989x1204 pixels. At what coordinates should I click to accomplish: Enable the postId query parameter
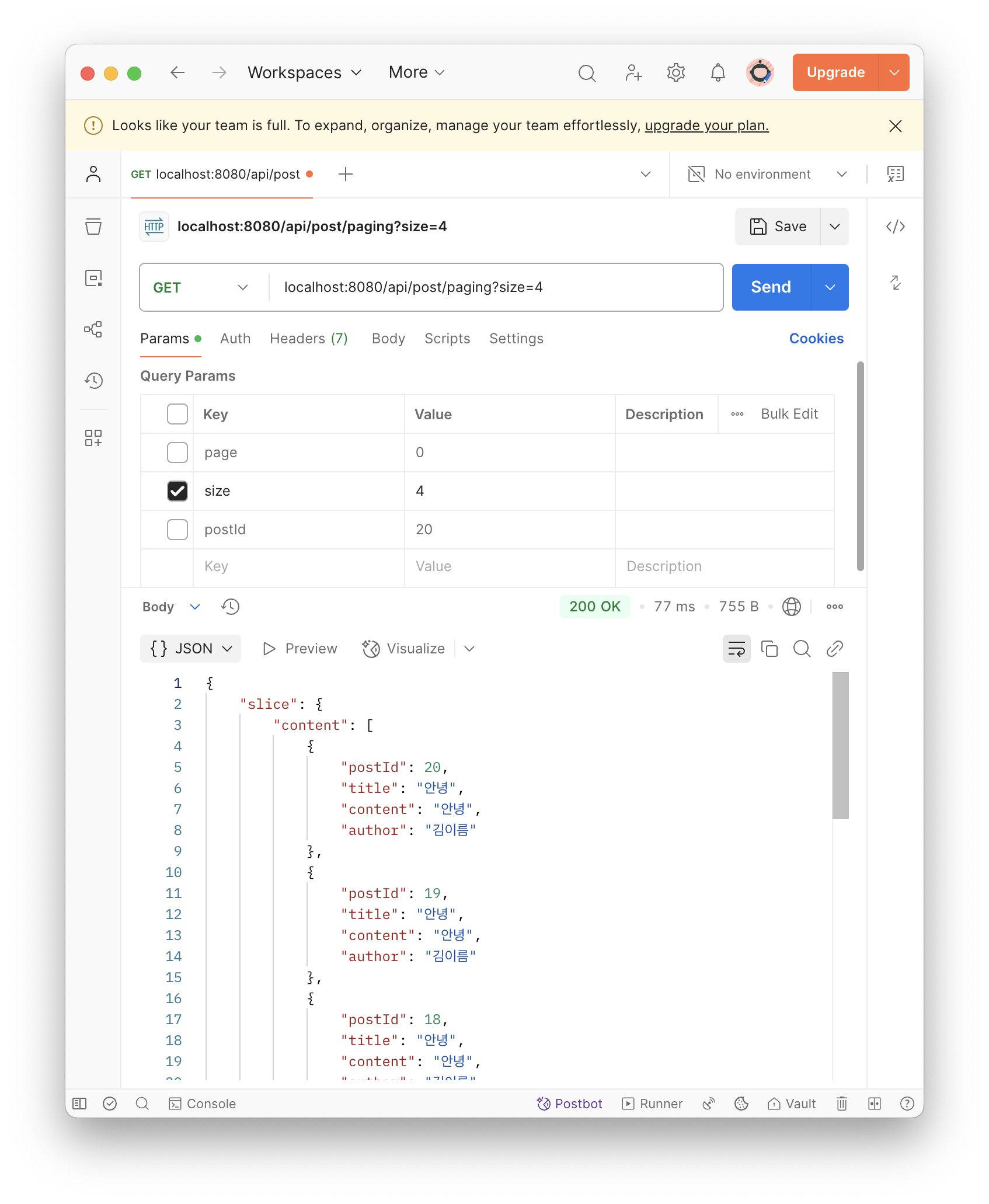[x=177, y=529]
